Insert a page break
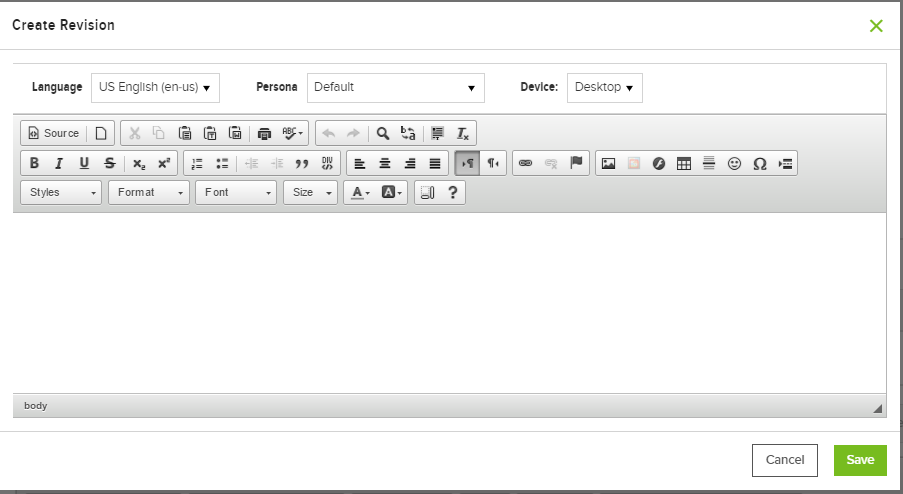The image size is (903, 494). [785, 163]
